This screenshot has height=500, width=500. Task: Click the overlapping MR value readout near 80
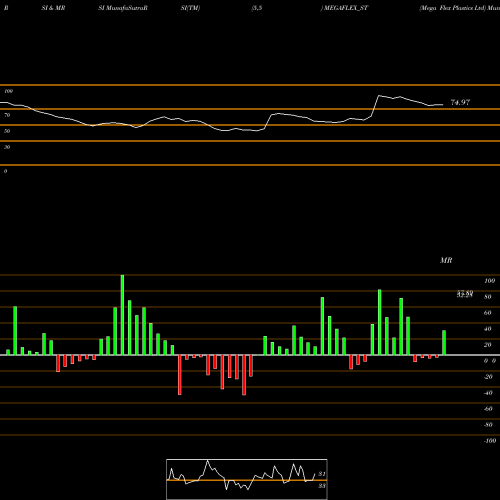[x=465, y=294]
